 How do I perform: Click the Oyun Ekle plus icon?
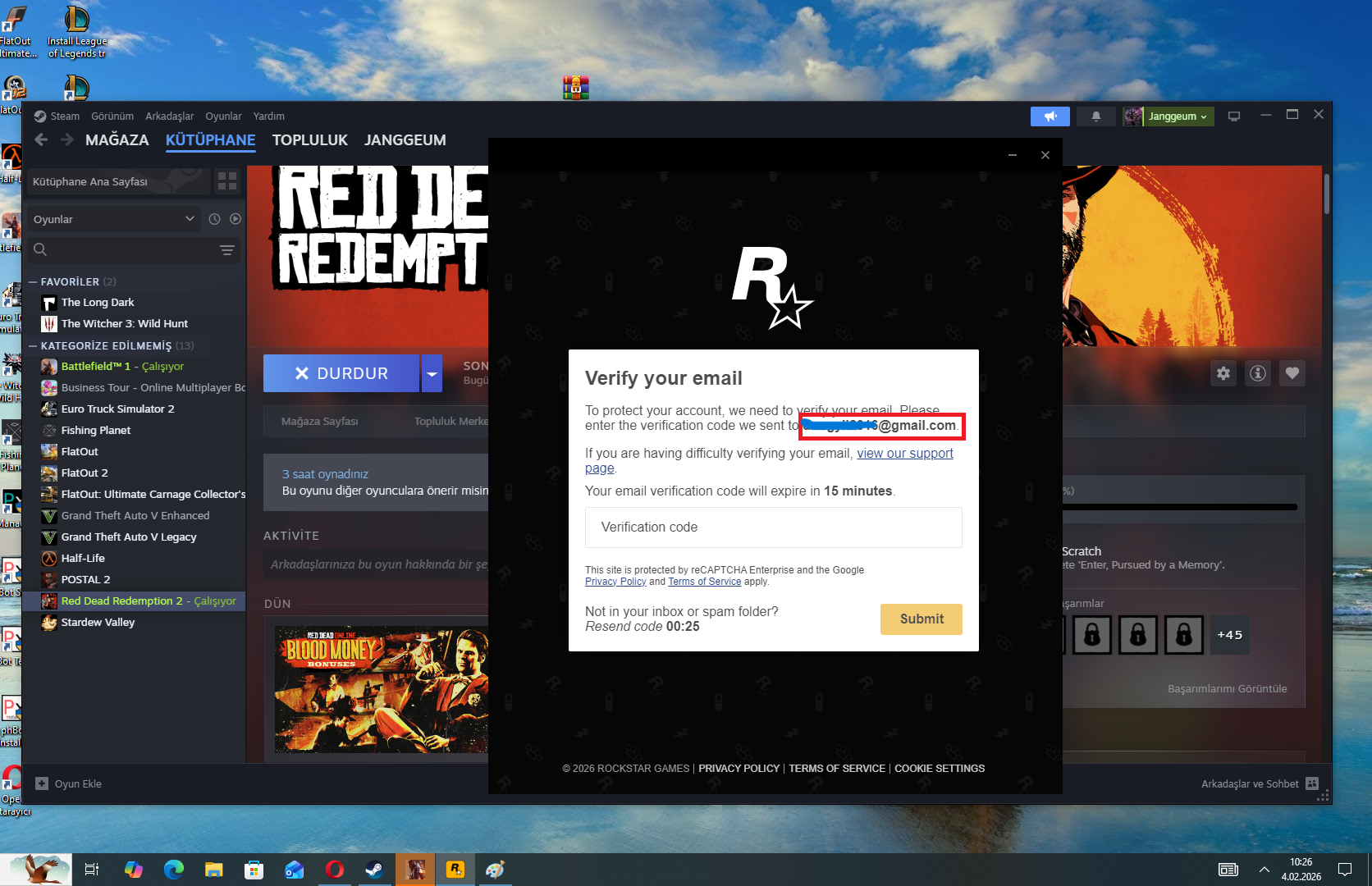click(x=42, y=783)
